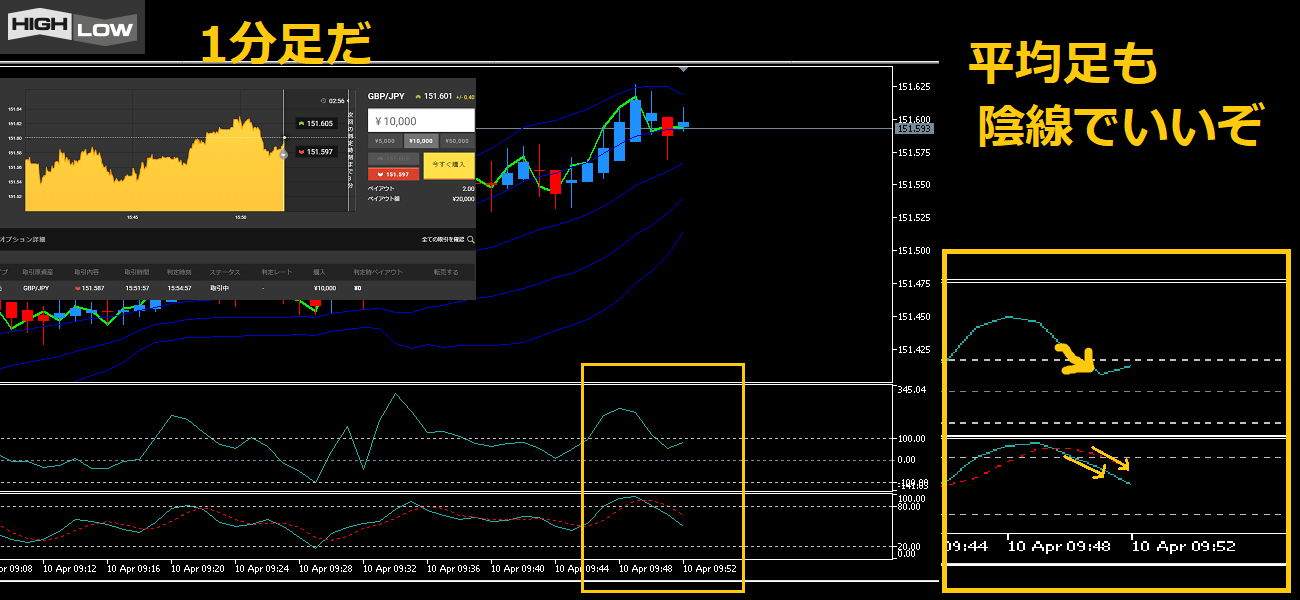Click the ¥10,000 investment amount field
This screenshot has width=1300, height=600.
click(x=420, y=121)
